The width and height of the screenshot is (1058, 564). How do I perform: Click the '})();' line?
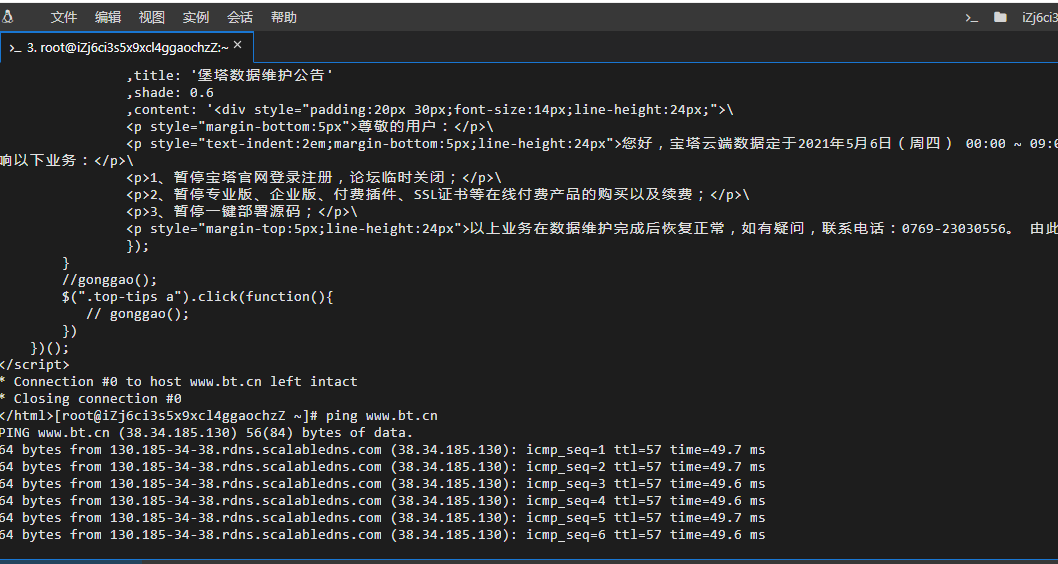(50, 347)
